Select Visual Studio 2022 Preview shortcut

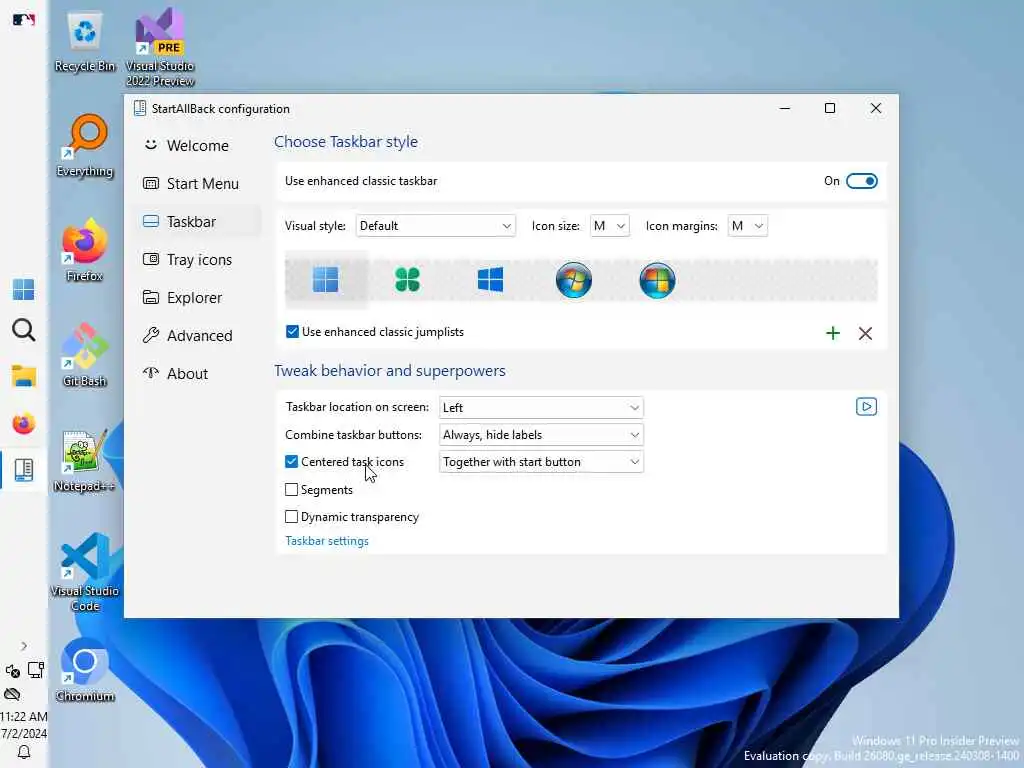click(160, 47)
